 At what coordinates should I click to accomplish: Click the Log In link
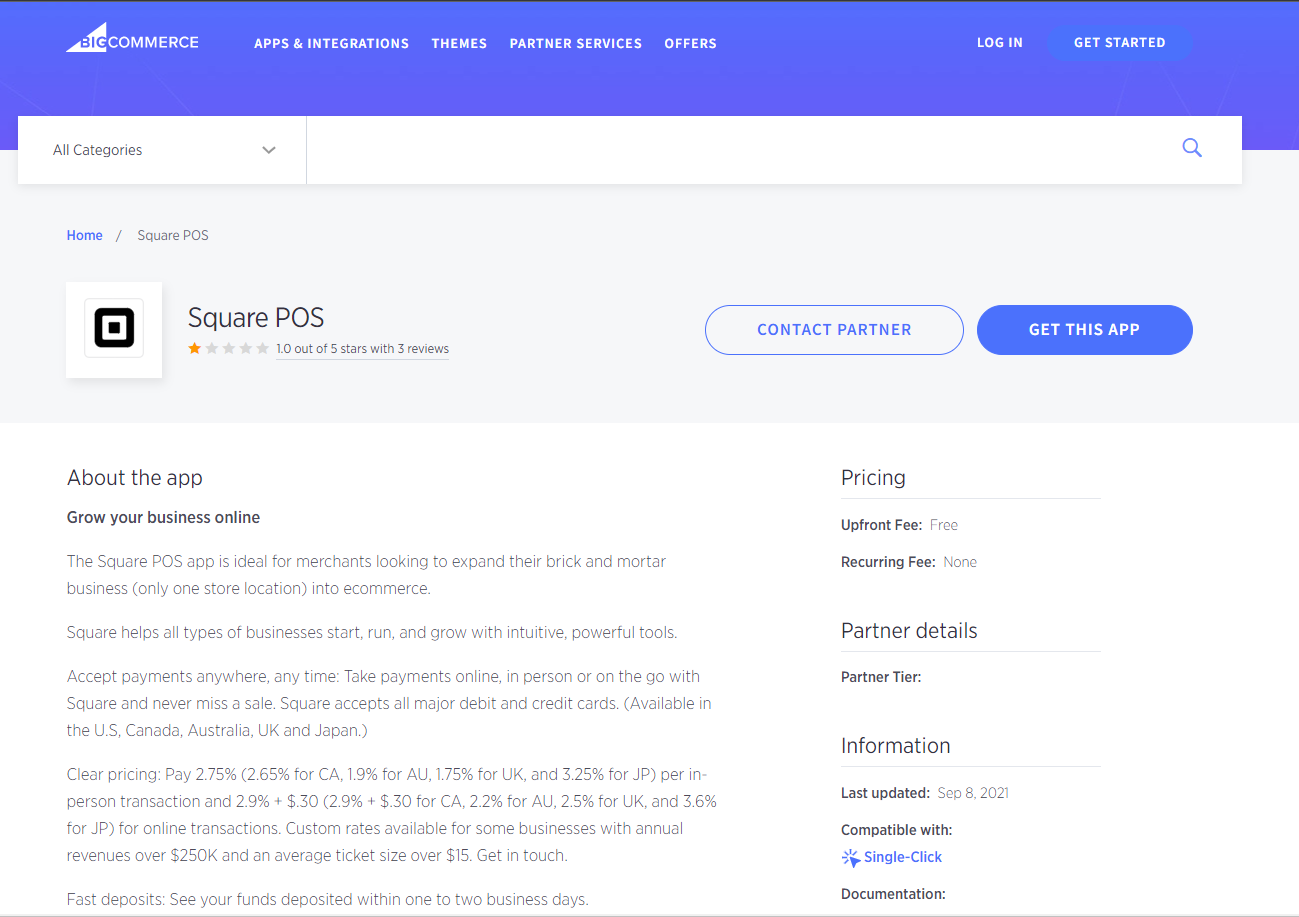coord(1000,43)
